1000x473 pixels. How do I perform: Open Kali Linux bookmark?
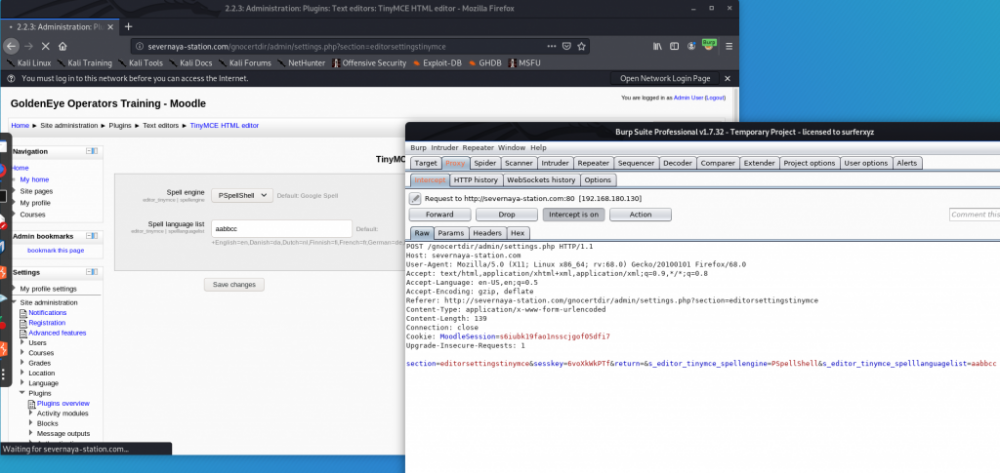tap(28, 63)
